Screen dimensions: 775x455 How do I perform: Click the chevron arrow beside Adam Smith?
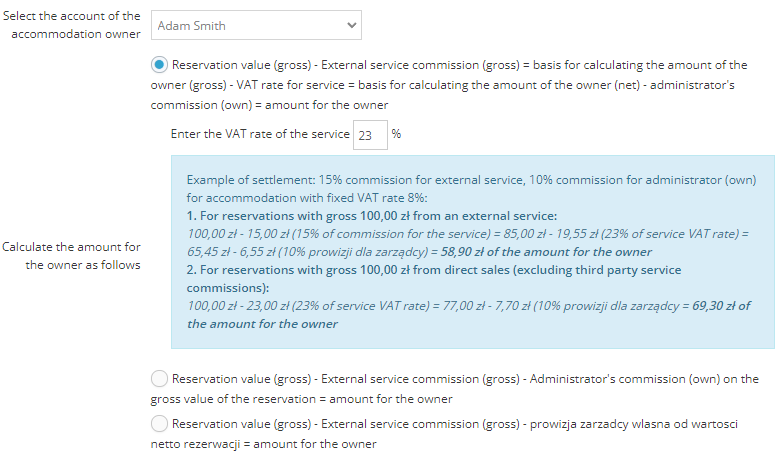click(350, 25)
